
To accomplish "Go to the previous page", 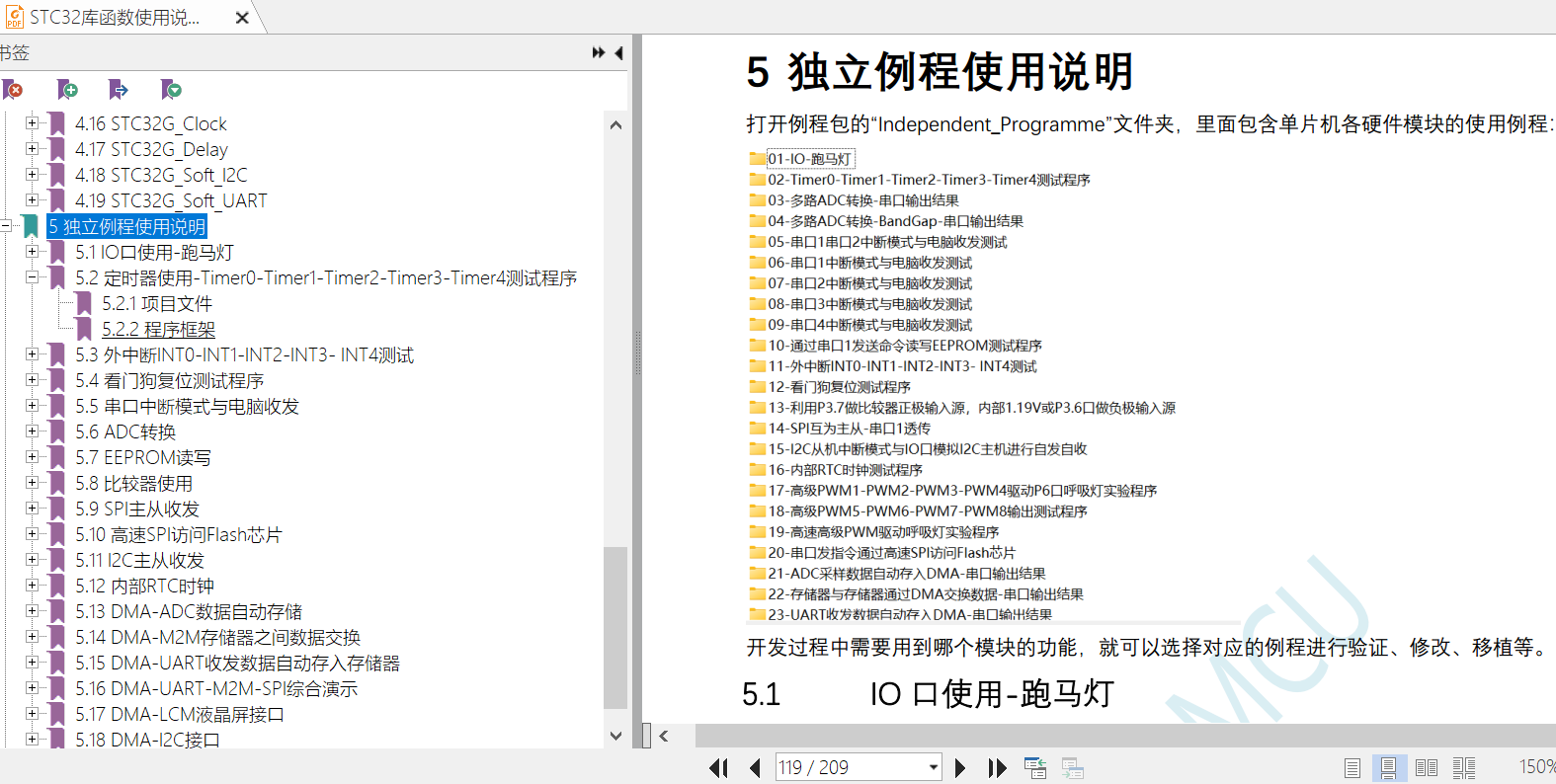I will tap(755, 767).
